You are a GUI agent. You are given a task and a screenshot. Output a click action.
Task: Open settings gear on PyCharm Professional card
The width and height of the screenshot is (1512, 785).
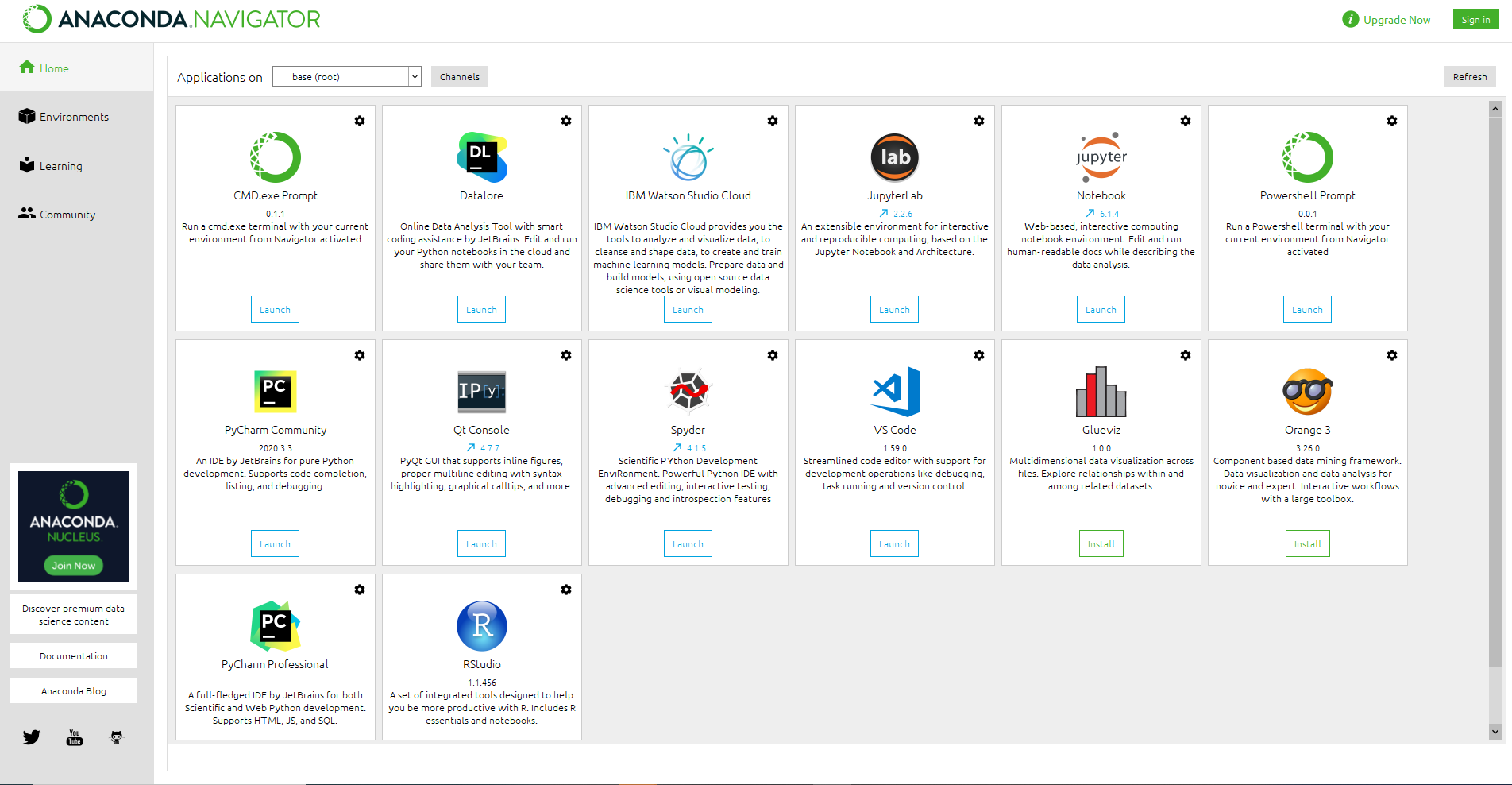coord(360,590)
